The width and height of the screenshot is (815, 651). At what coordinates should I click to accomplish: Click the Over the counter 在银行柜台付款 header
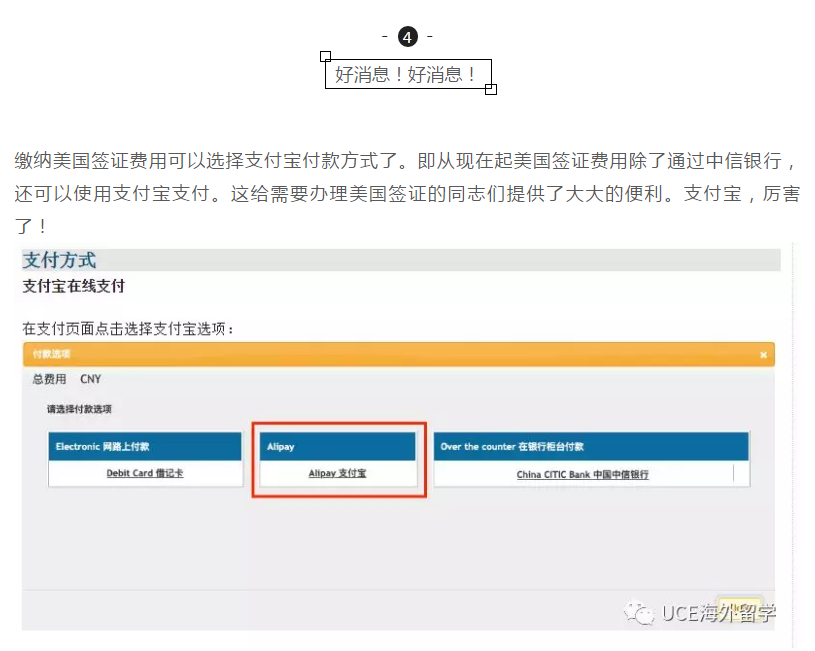[590, 447]
